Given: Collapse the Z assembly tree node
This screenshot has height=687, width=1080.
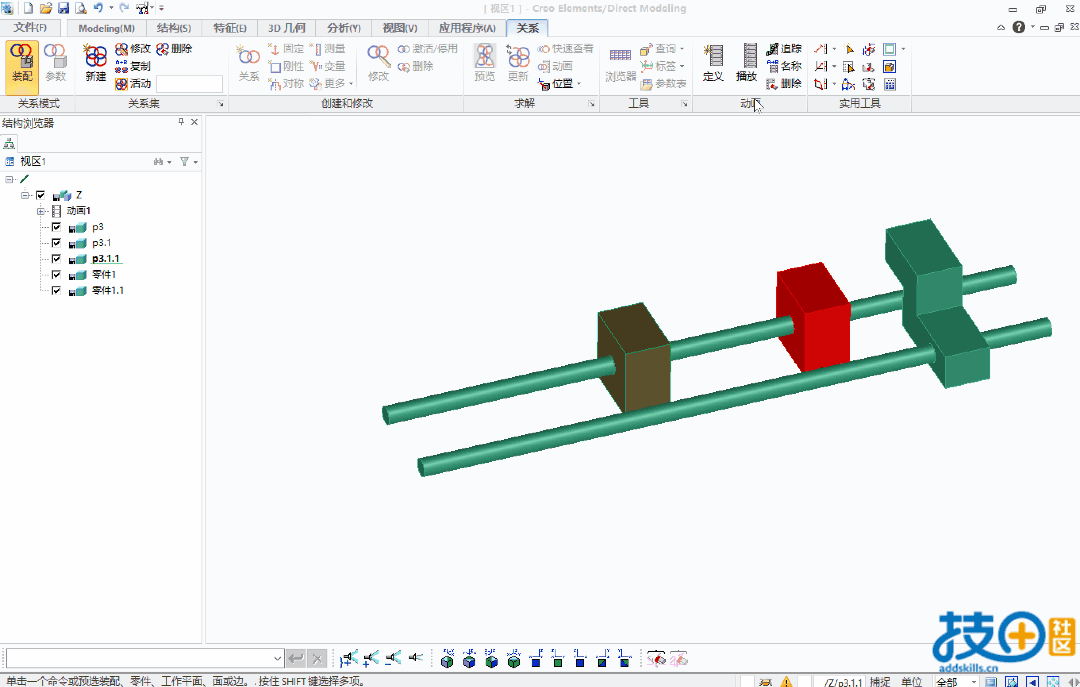Looking at the screenshot, I should click(25, 195).
